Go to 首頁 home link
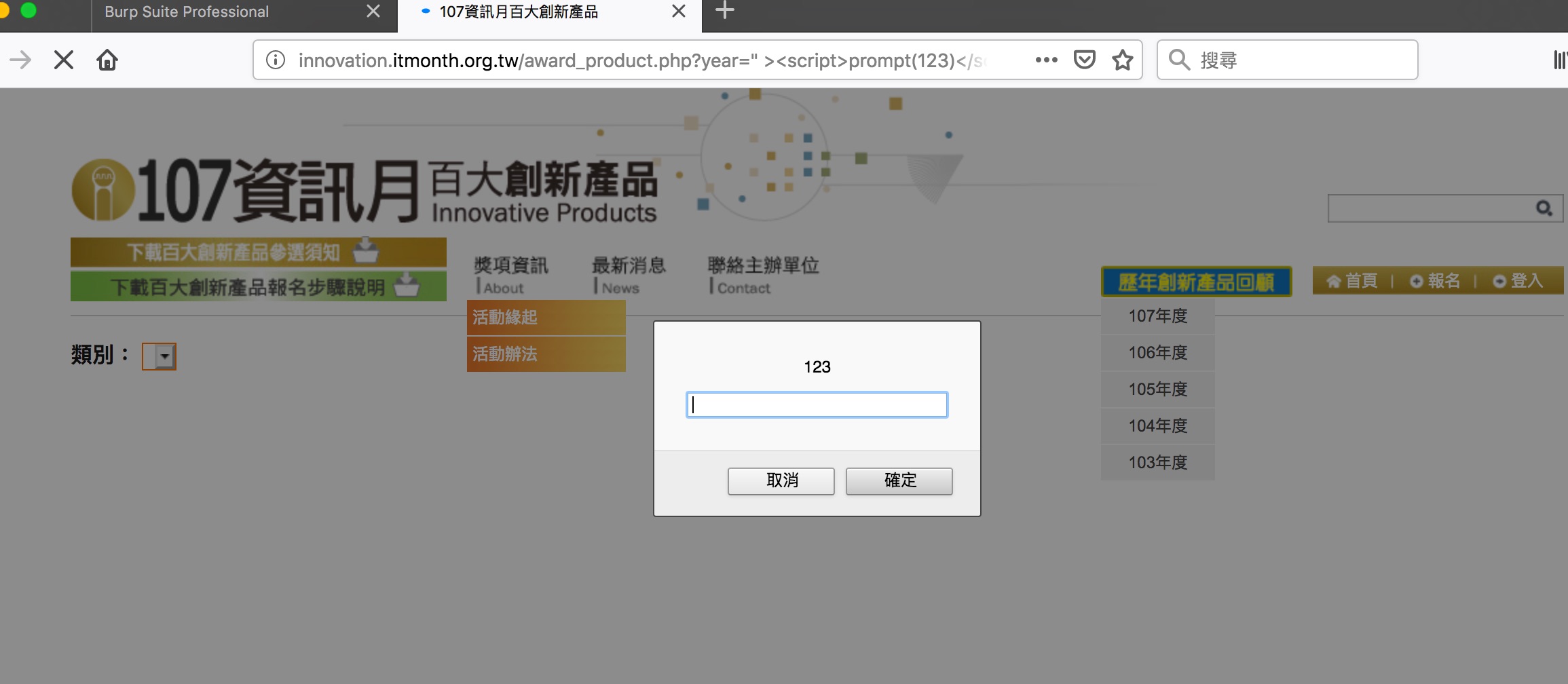 click(1352, 281)
